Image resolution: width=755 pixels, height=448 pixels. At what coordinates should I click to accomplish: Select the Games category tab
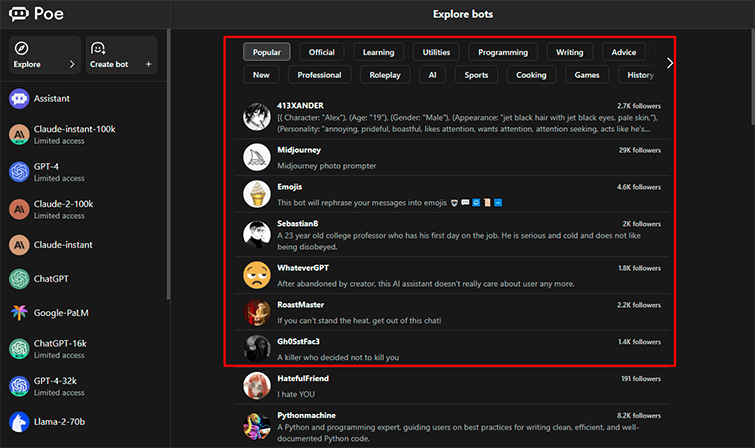point(587,75)
